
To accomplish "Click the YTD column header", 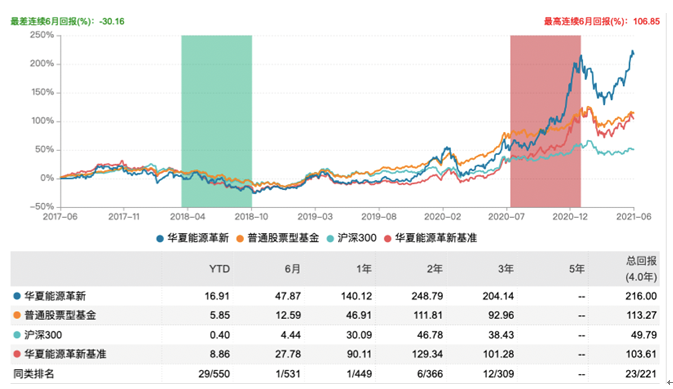I will click(x=219, y=269).
